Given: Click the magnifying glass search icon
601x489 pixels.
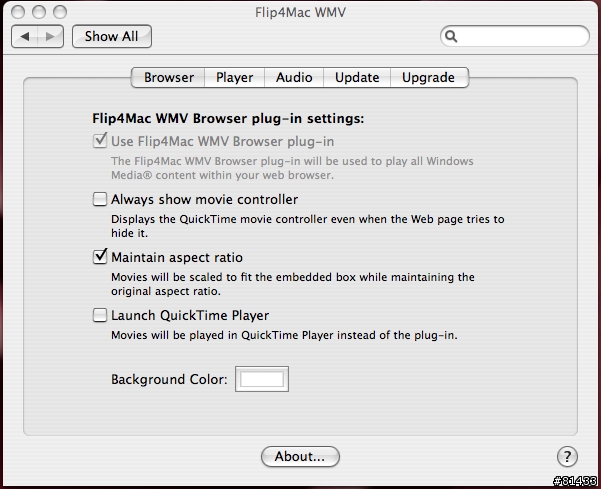Looking at the screenshot, I should click(452, 36).
